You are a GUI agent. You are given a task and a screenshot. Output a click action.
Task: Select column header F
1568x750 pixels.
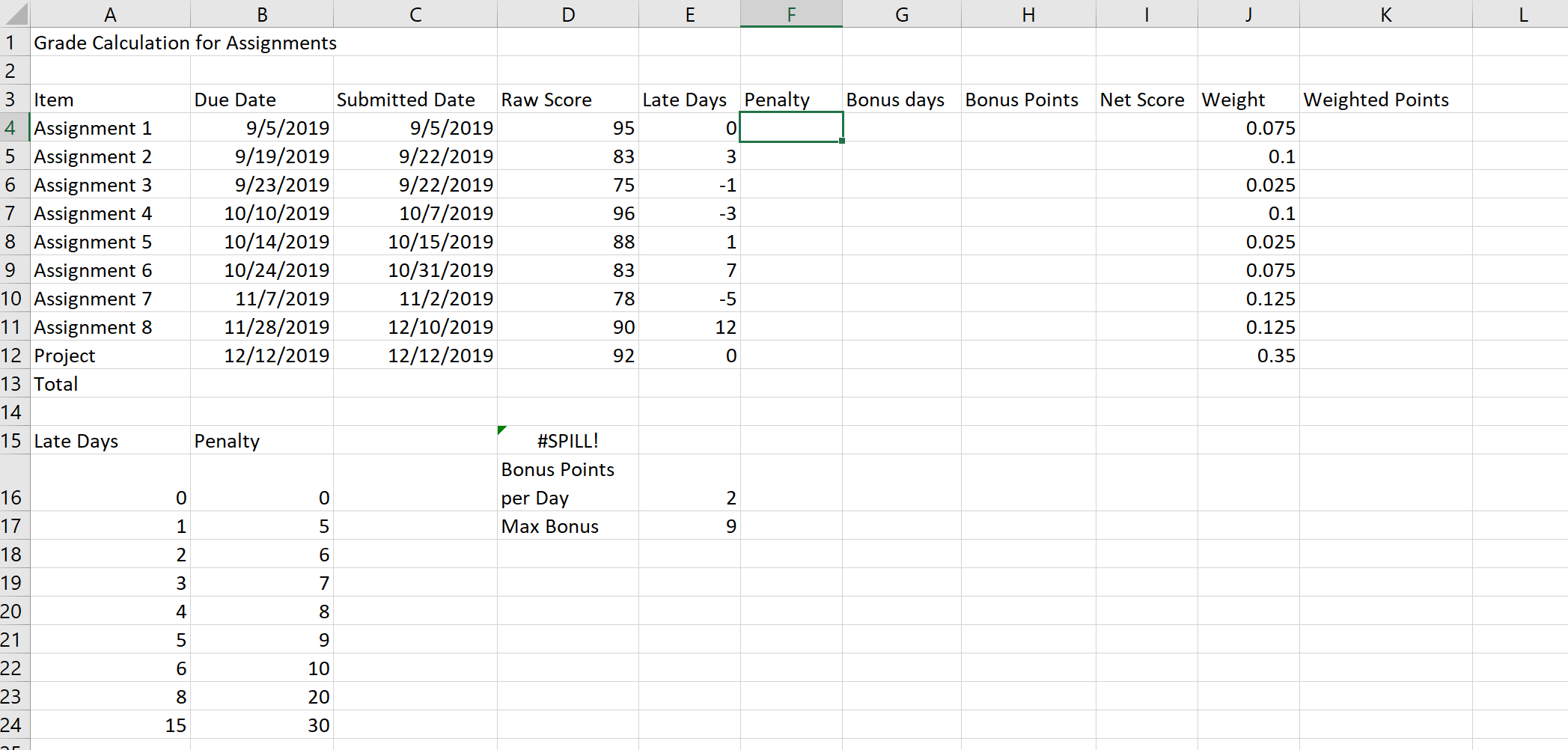point(791,13)
